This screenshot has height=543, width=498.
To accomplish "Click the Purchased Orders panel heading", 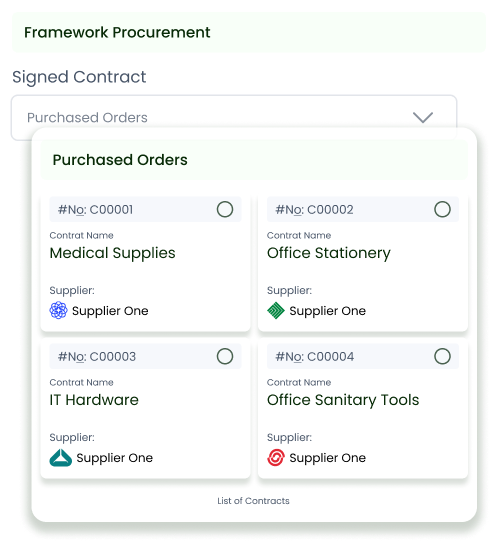I will tap(120, 160).
